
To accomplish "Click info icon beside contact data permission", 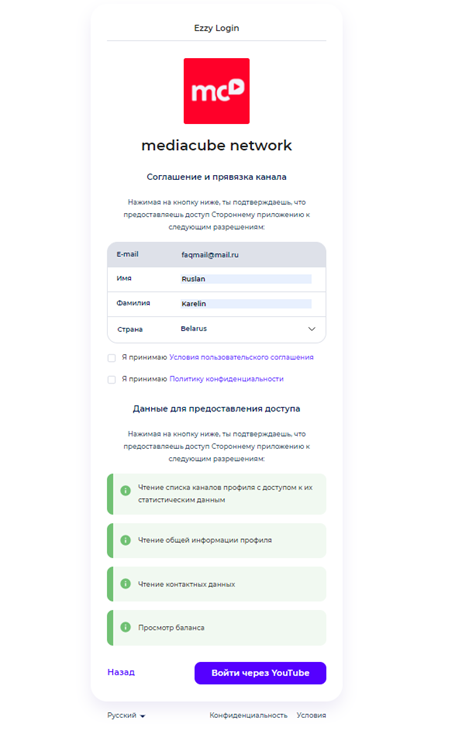I will [x=125, y=584].
